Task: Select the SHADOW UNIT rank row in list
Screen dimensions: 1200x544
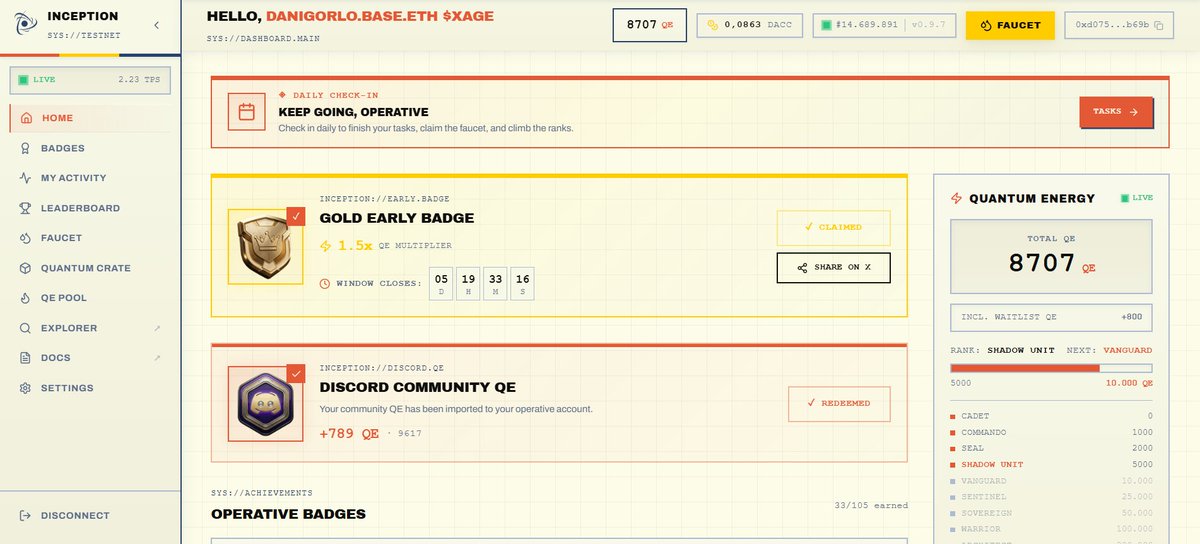Action: [x=1051, y=464]
